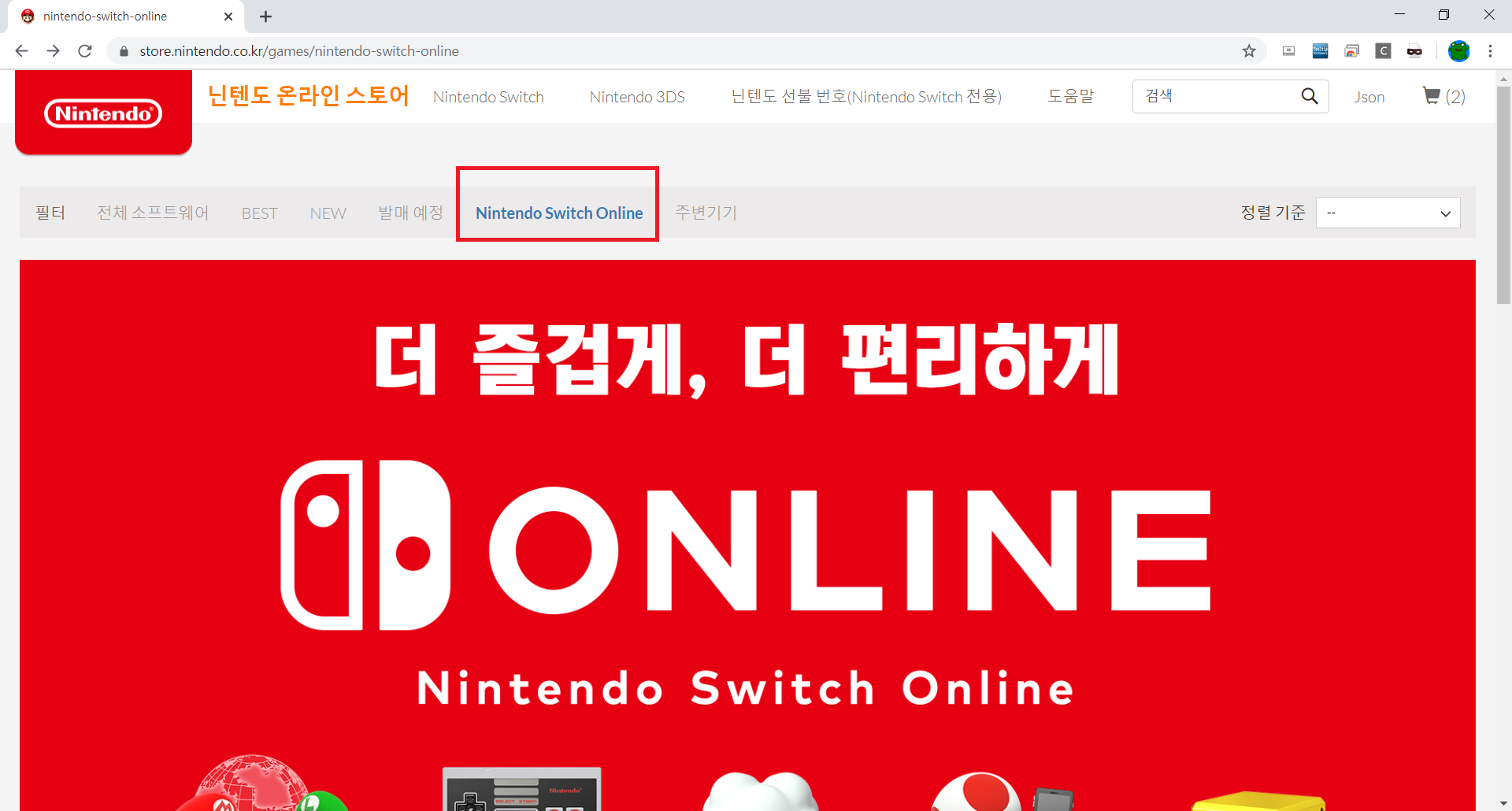Click the red Nintendo logo
Image resolution: width=1512 pixels, height=811 pixels.
click(103, 112)
